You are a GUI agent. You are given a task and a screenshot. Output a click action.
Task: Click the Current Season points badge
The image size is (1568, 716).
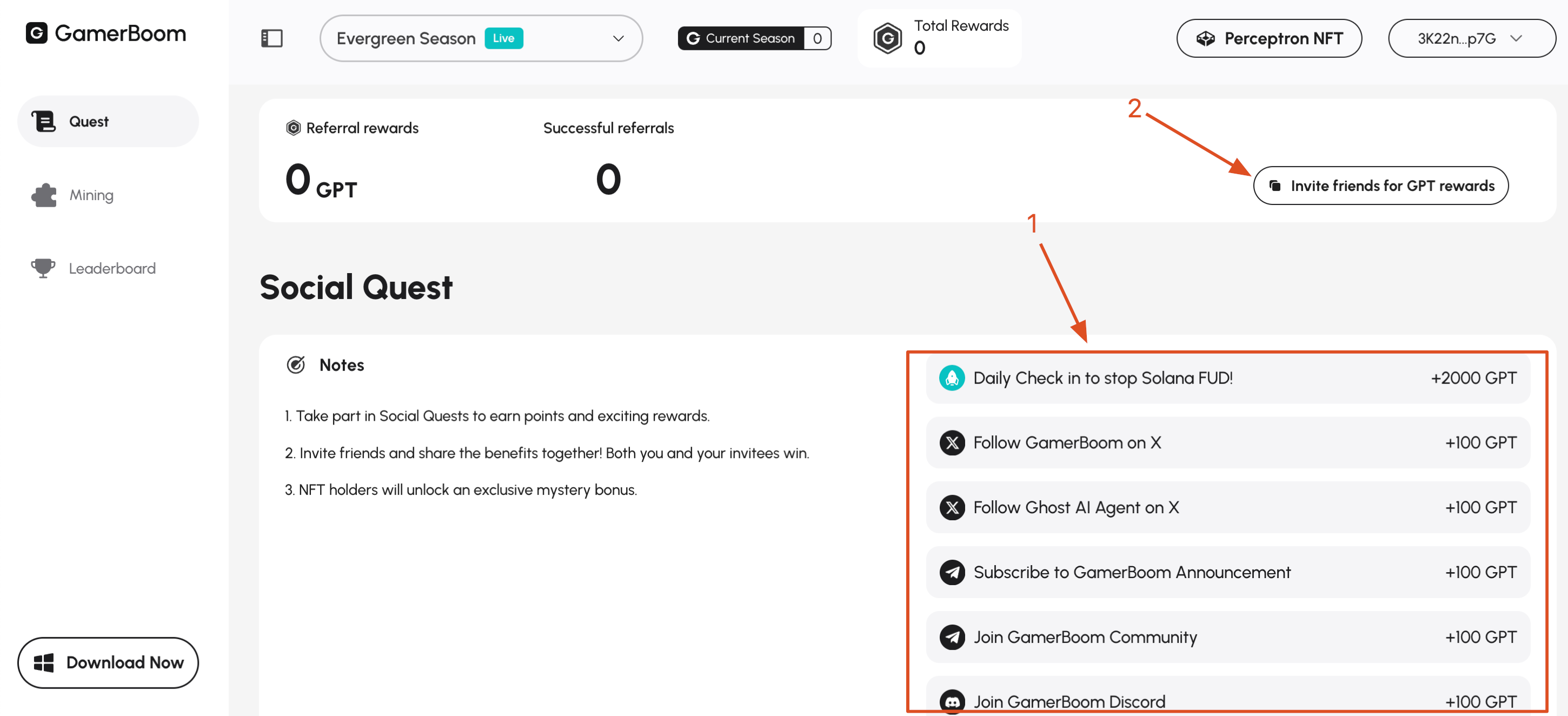tap(754, 38)
